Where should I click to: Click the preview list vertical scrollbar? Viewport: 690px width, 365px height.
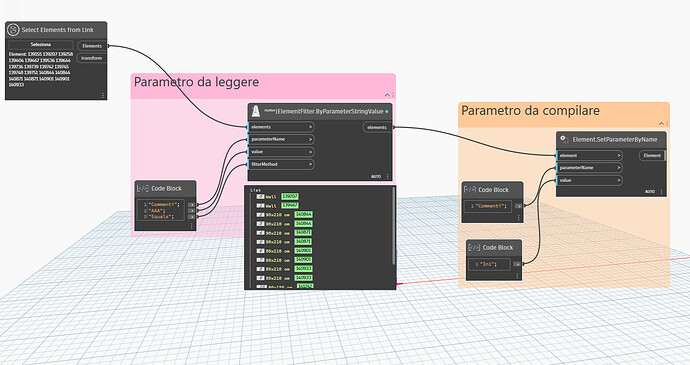[394, 226]
